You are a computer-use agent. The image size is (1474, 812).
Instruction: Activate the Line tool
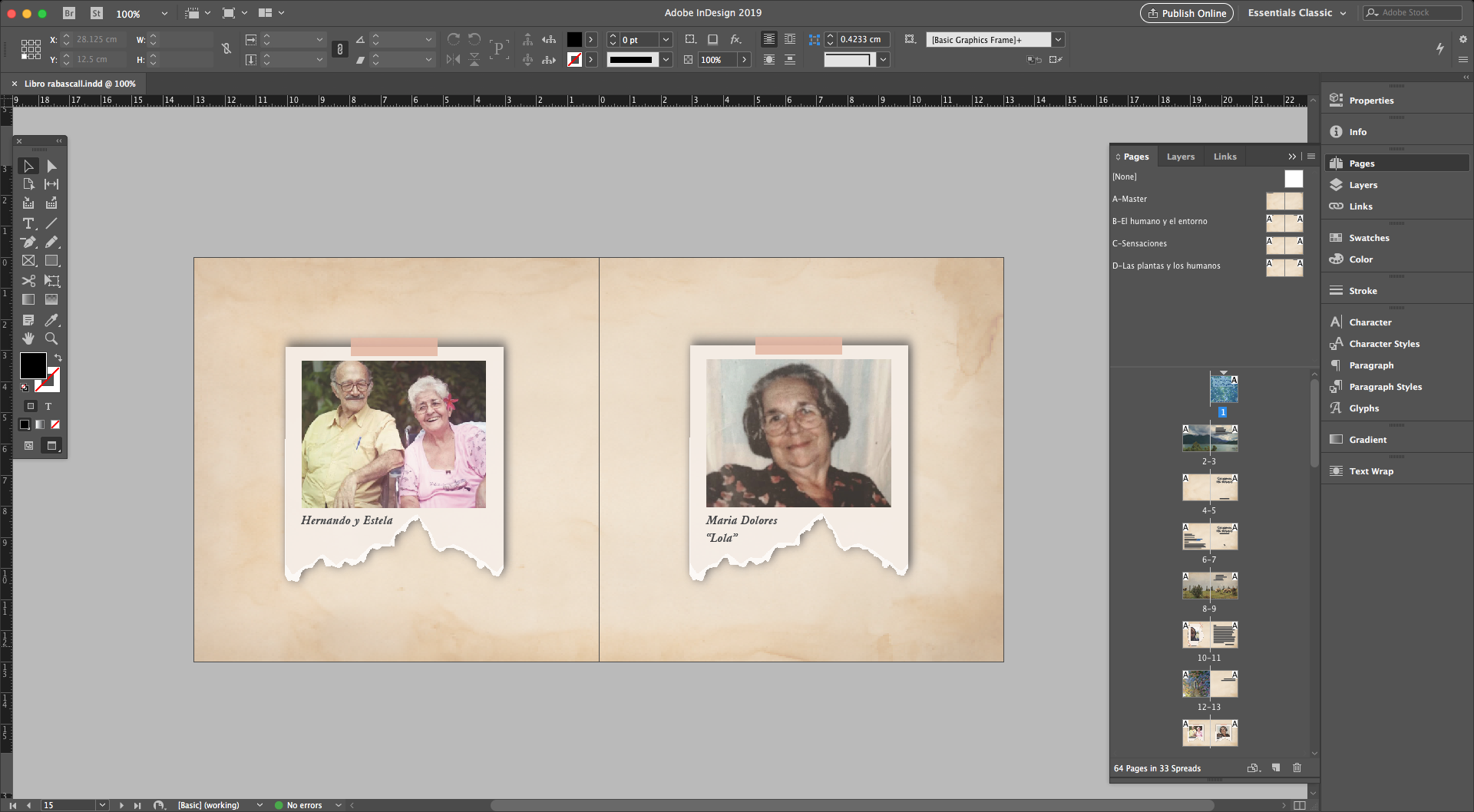pyautogui.click(x=51, y=223)
